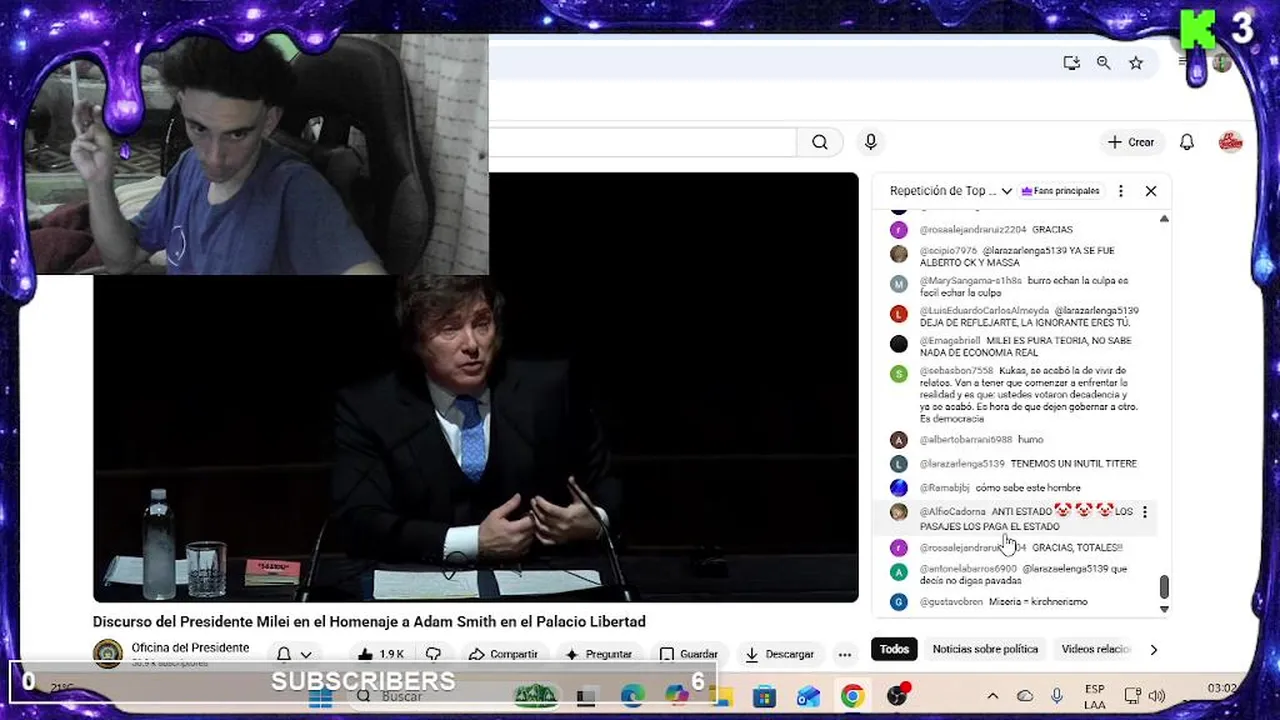Like the video showing 1.9 K

[381, 654]
